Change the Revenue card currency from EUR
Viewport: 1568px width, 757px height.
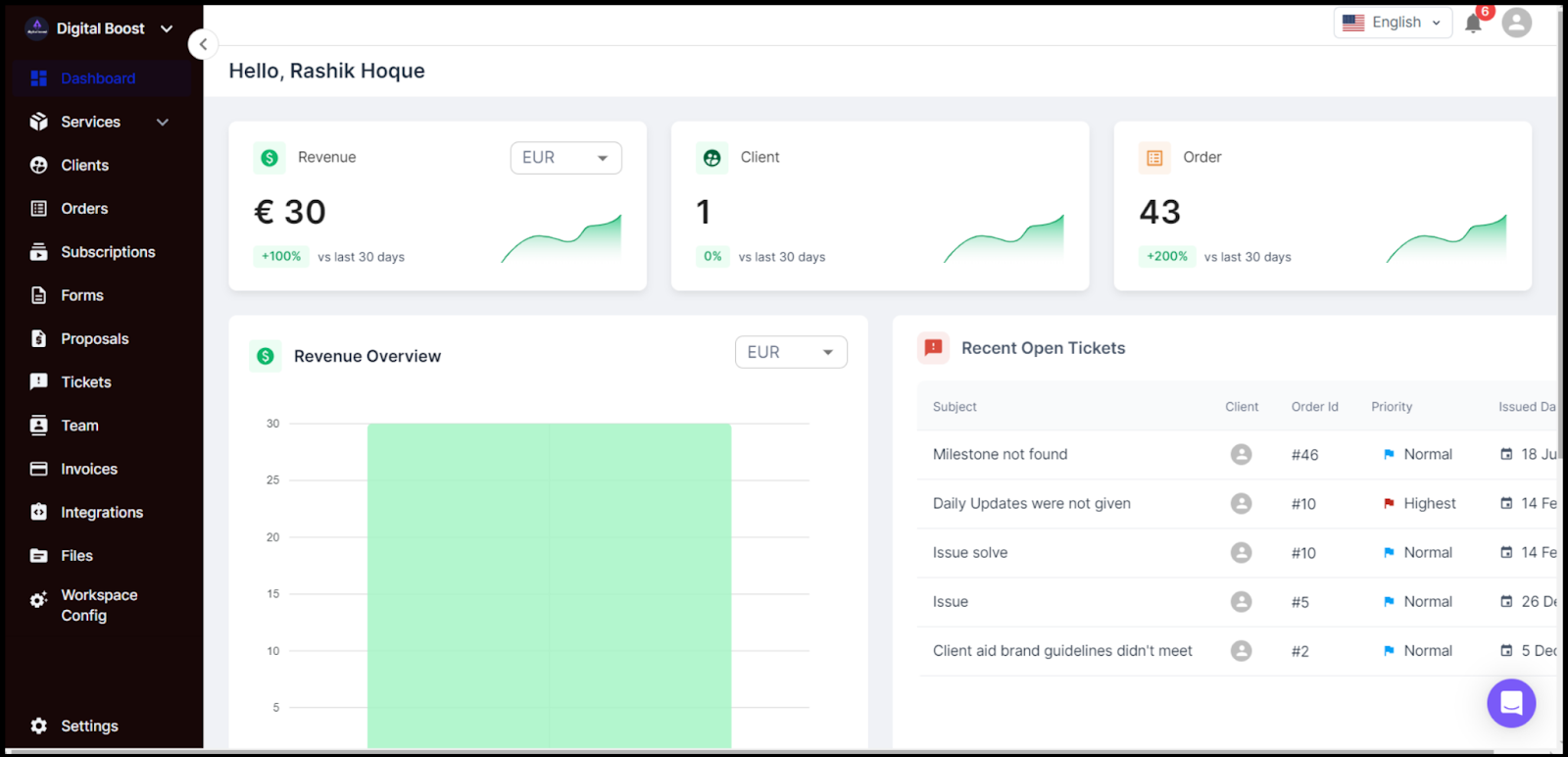[x=565, y=158]
